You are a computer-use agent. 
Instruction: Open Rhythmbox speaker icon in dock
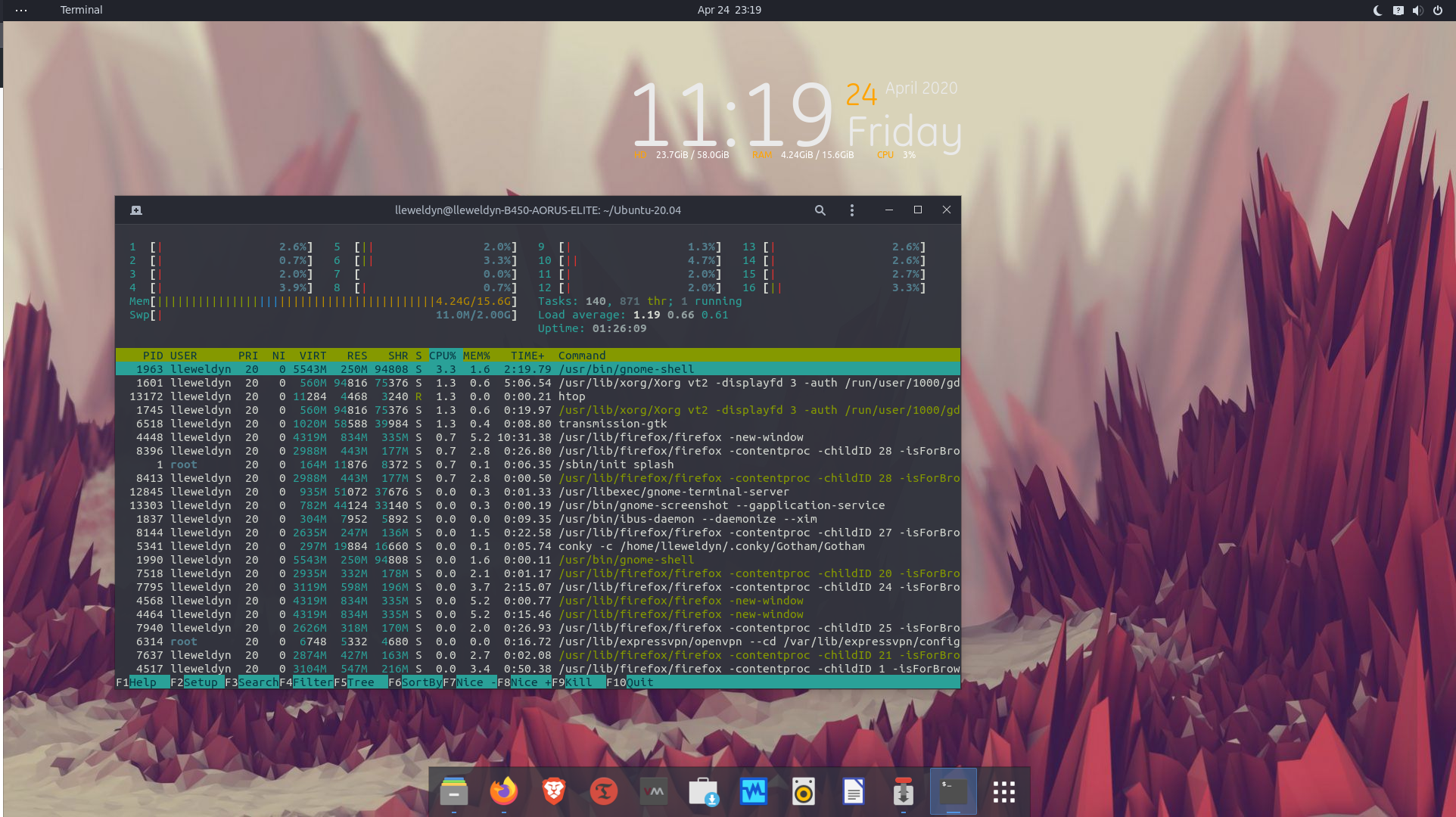pyautogui.click(x=803, y=791)
